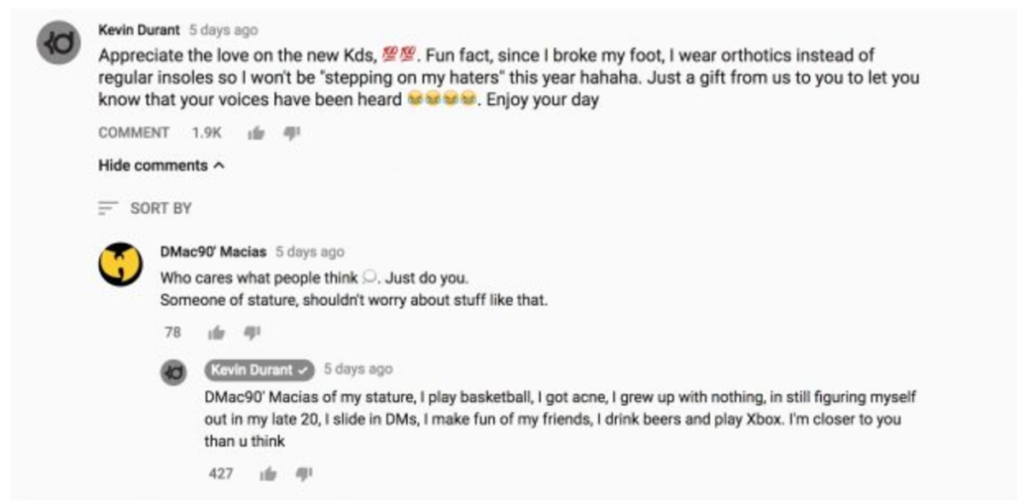Thumbs up DMac90' Macias comment
Viewport: 1024px width, 504px height.
tap(216, 333)
